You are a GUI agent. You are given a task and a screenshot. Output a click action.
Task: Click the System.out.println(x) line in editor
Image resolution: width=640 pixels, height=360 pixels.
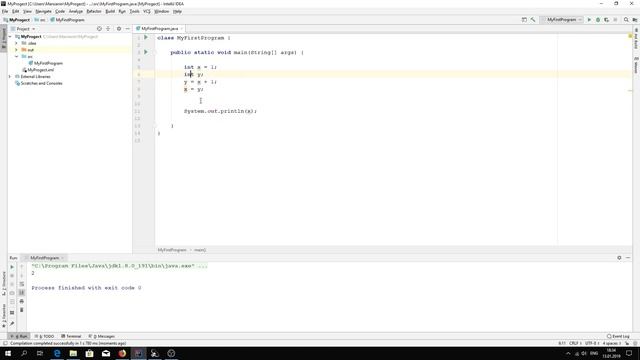tap(220, 111)
